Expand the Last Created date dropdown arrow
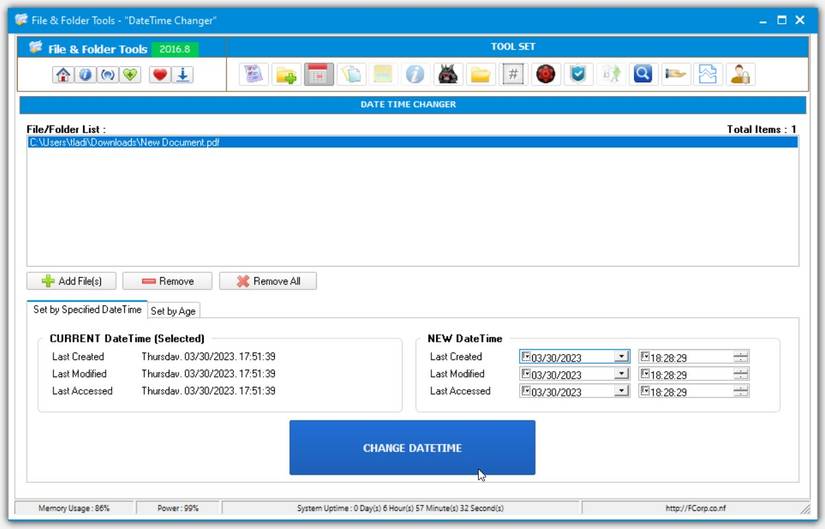This screenshot has width=825, height=529. (621, 357)
